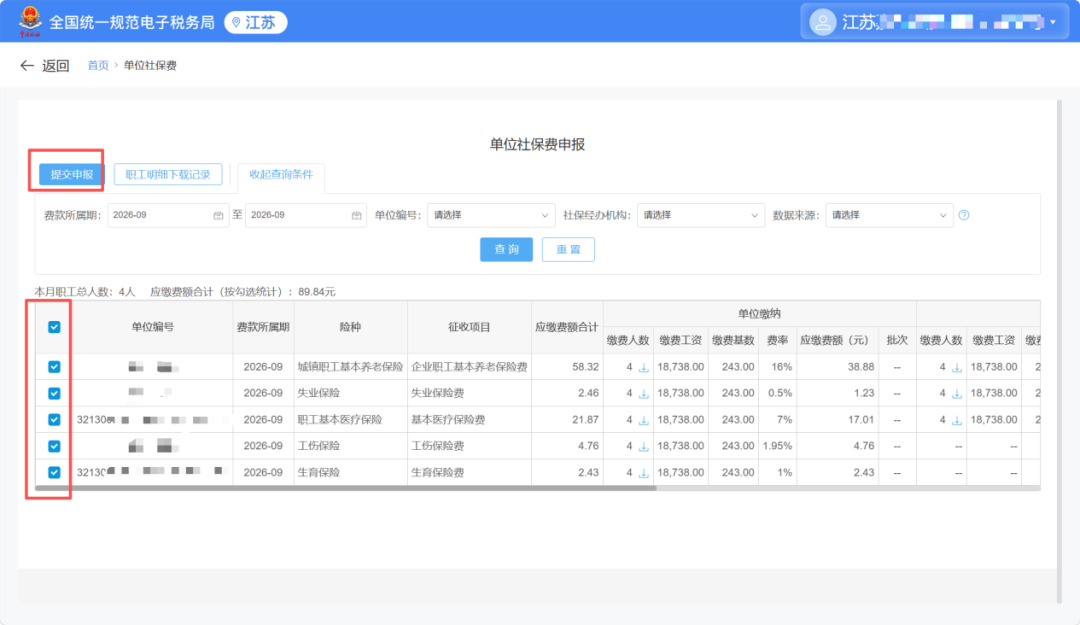Click the end period date field 2026-09
This screenshot has width=1080, height=625.
pyautogui.click(x=306, y=215)
